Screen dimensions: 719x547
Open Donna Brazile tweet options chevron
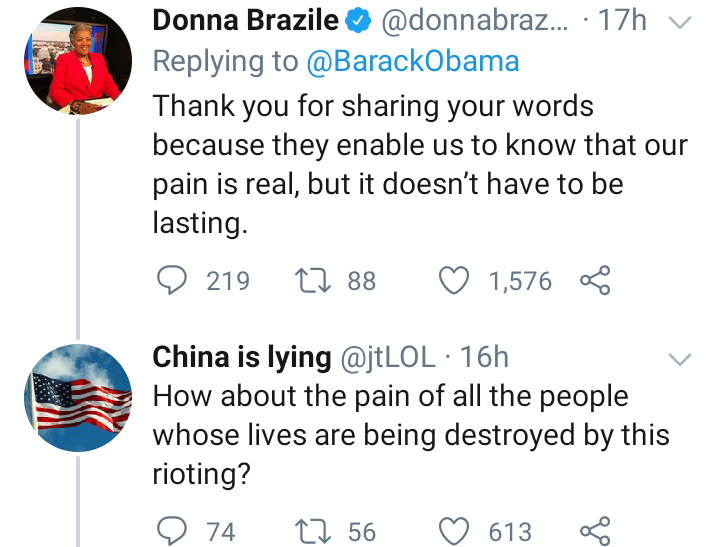(x=679, y=22)
